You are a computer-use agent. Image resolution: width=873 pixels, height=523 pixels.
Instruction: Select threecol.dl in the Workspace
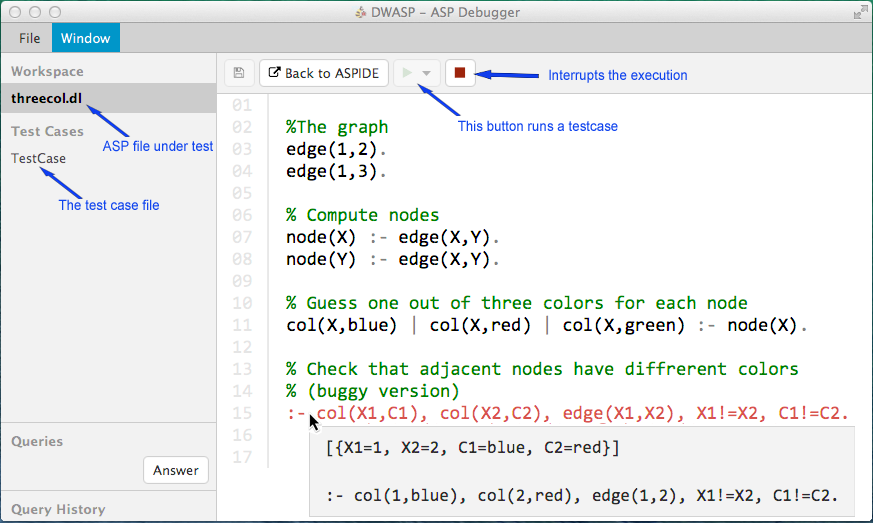[109, 99]
